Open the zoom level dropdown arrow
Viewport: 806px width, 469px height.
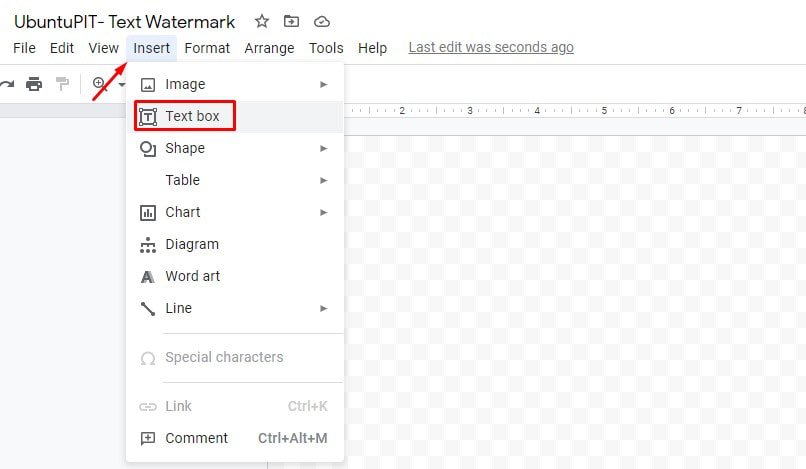pyautogui.click(x=122, y=84)
